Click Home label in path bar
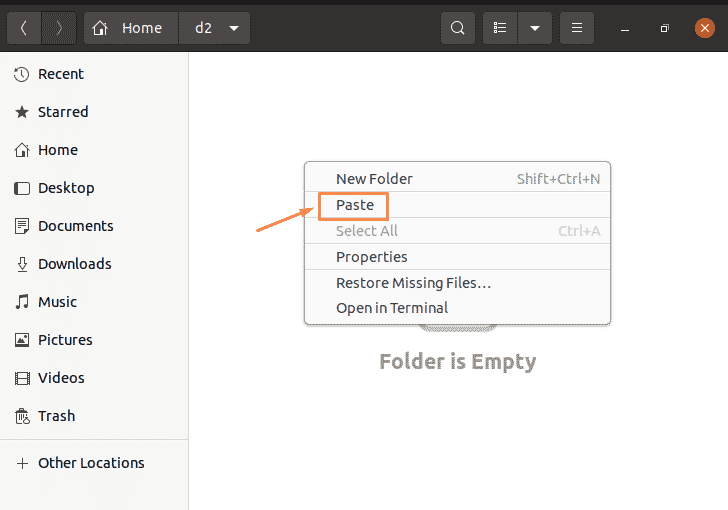The image size is (728, 510). pos(142,28)
